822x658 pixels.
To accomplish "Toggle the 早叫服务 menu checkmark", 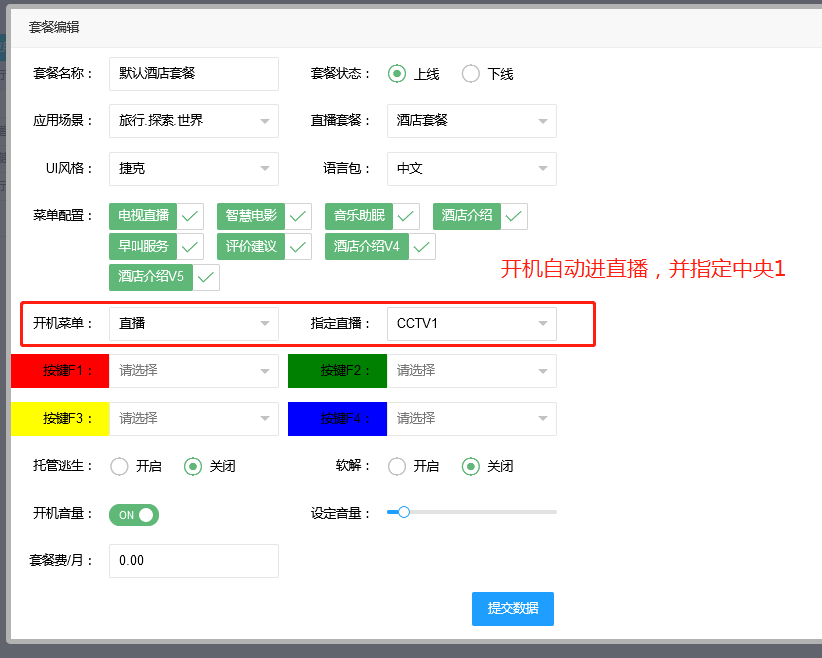I will coord(190,246).
